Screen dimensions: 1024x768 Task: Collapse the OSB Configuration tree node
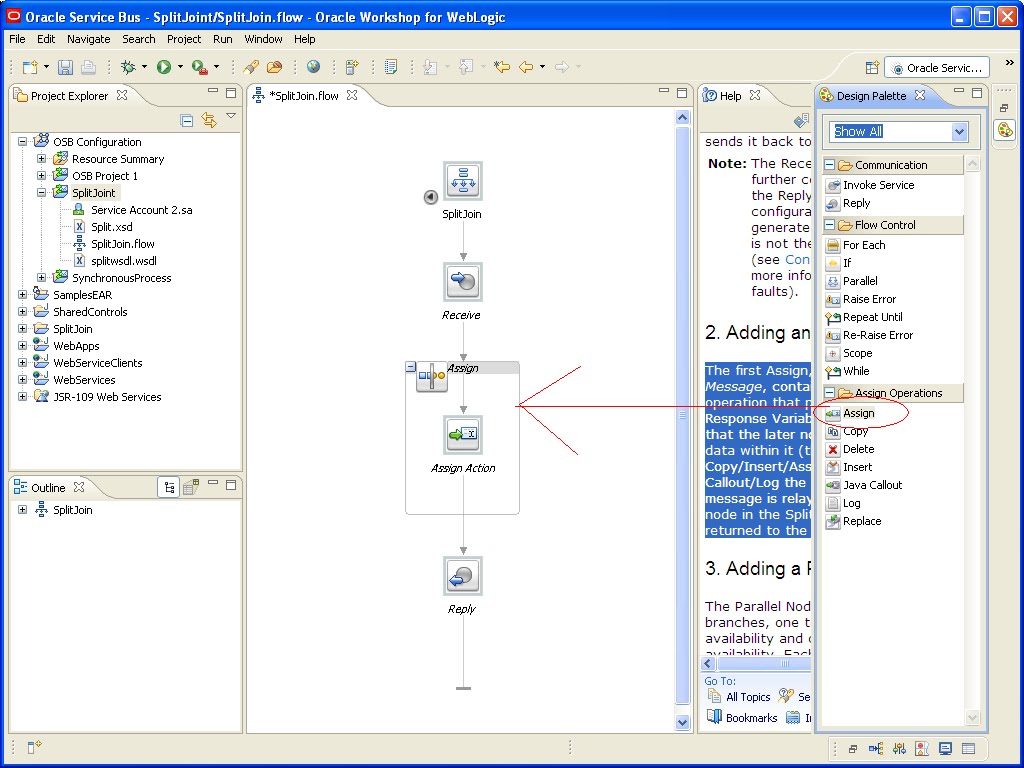[x=22, y=142]
